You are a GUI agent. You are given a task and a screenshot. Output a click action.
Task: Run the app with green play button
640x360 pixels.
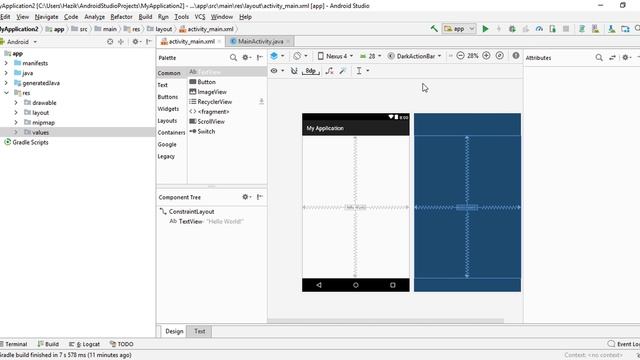(485, 29)
